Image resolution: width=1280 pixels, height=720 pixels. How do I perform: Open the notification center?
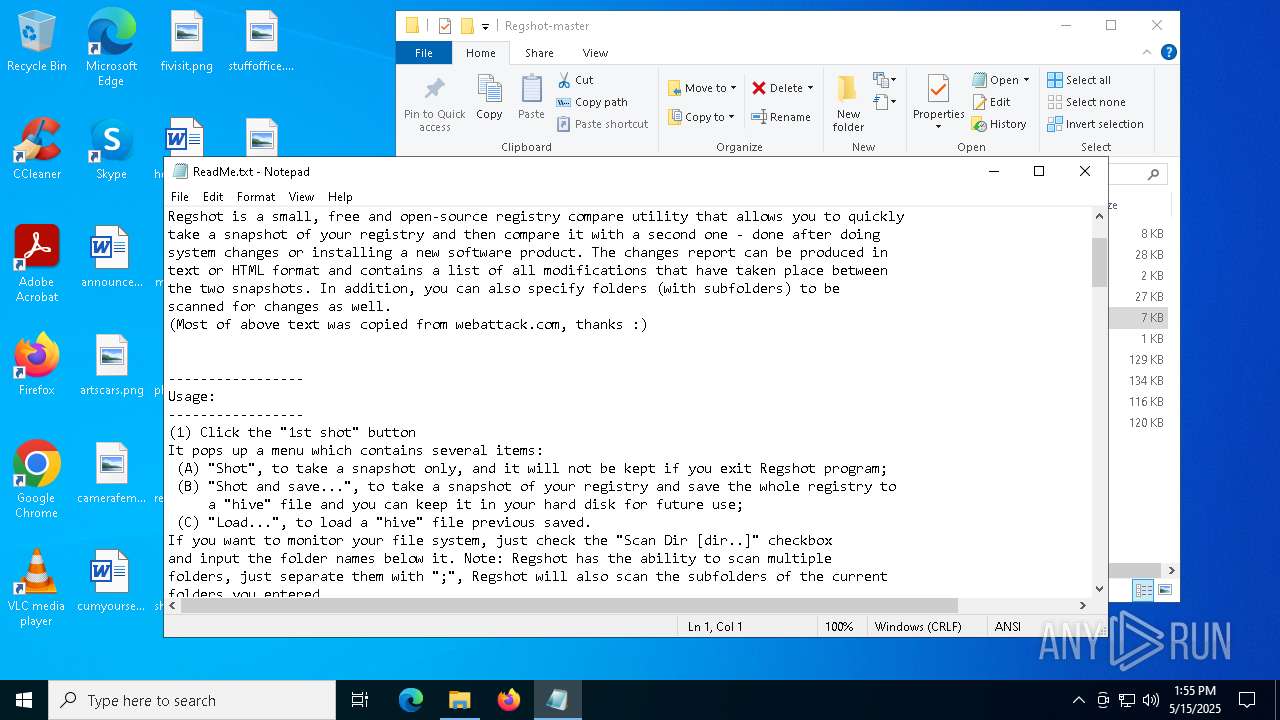click(1247, 700)
